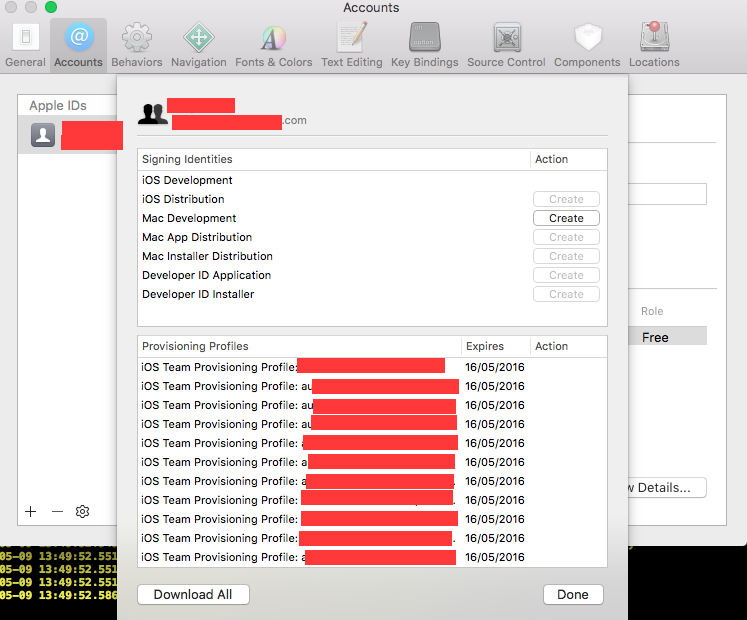Select the Accounts preferences tab
747x620 pixels.
tap(78, 46)
